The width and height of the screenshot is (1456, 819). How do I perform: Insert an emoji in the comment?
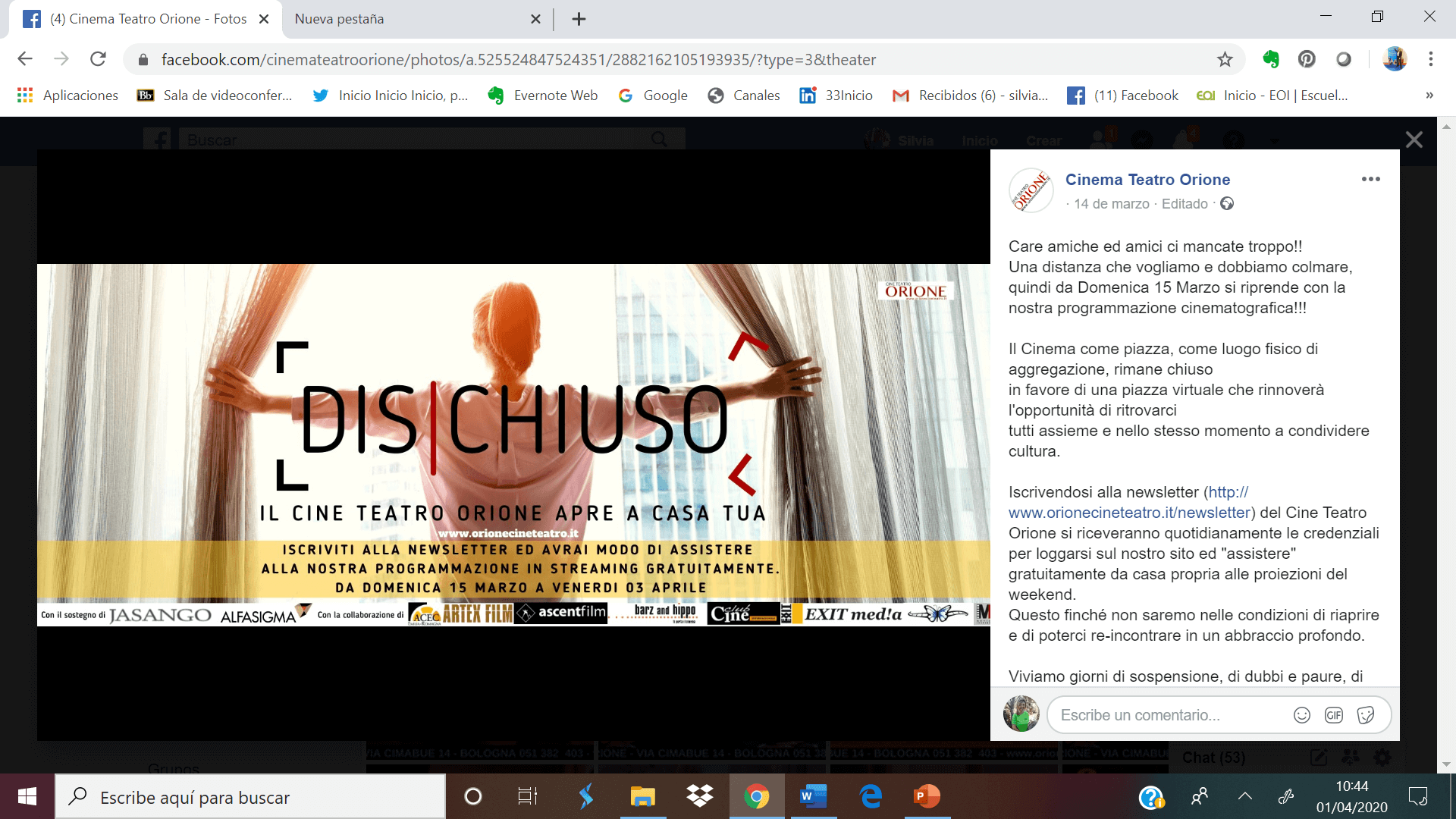point(1302,715)
